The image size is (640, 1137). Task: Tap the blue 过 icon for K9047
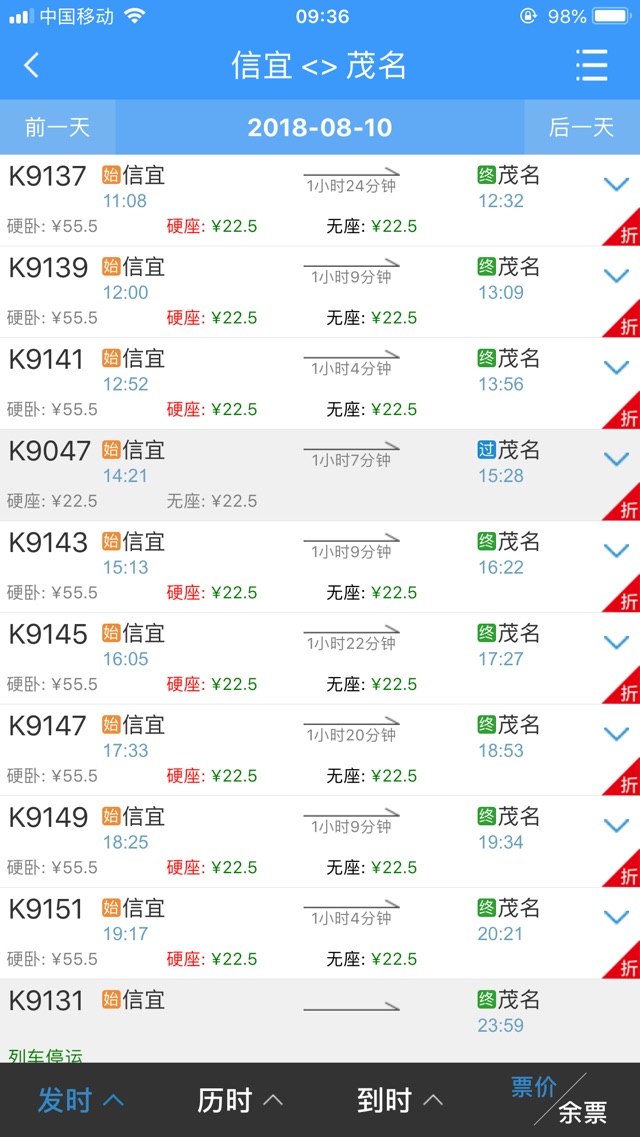486,450
